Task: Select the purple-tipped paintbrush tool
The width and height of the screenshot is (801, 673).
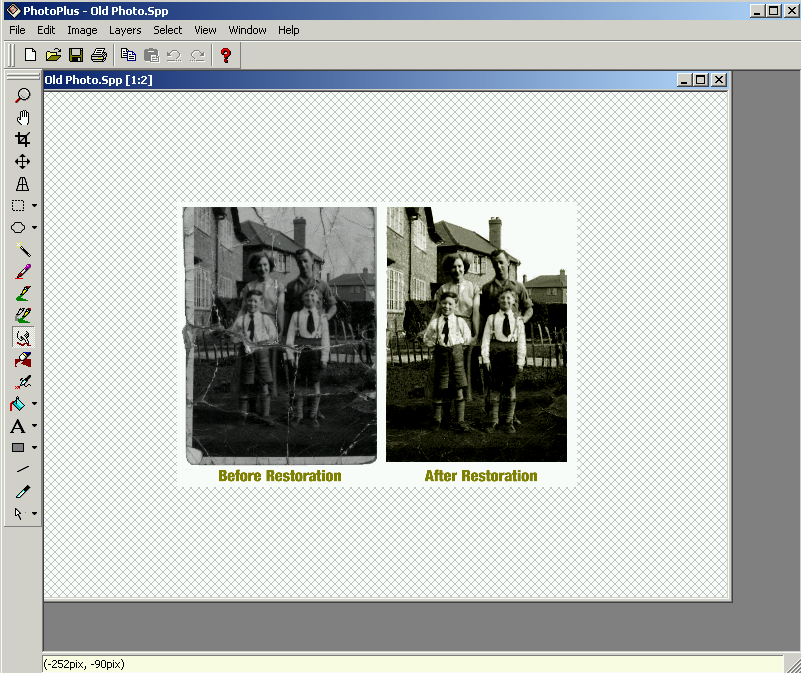Action: click(22, 271)
